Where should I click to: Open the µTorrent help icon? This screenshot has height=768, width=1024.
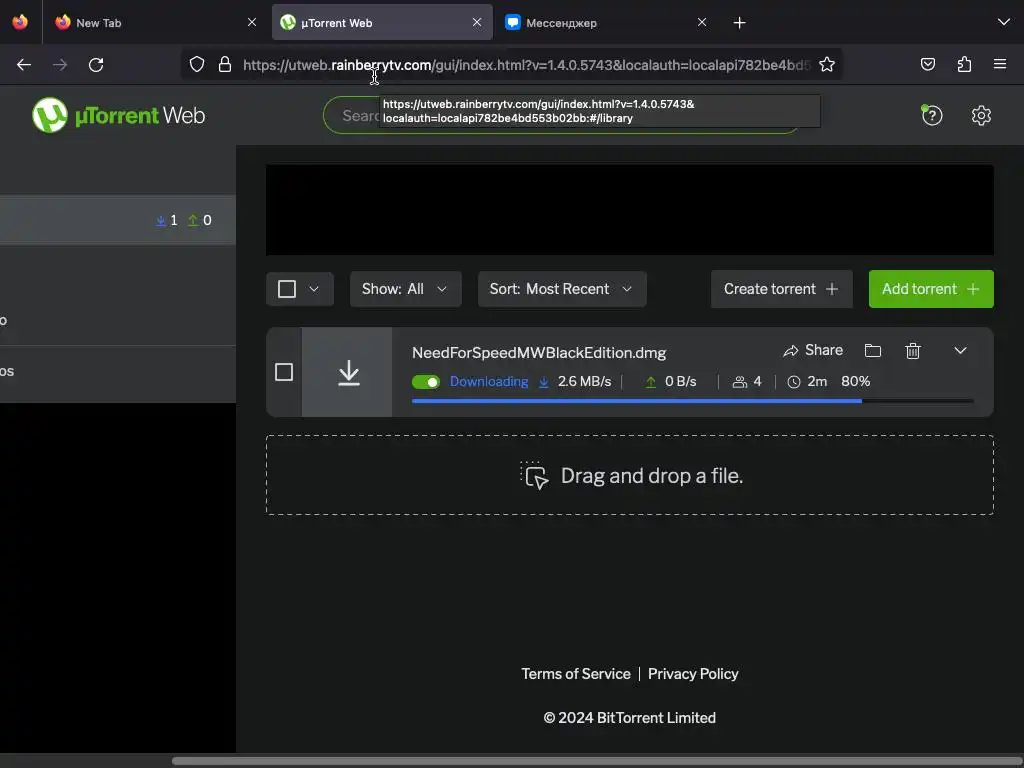click(932, 116)
